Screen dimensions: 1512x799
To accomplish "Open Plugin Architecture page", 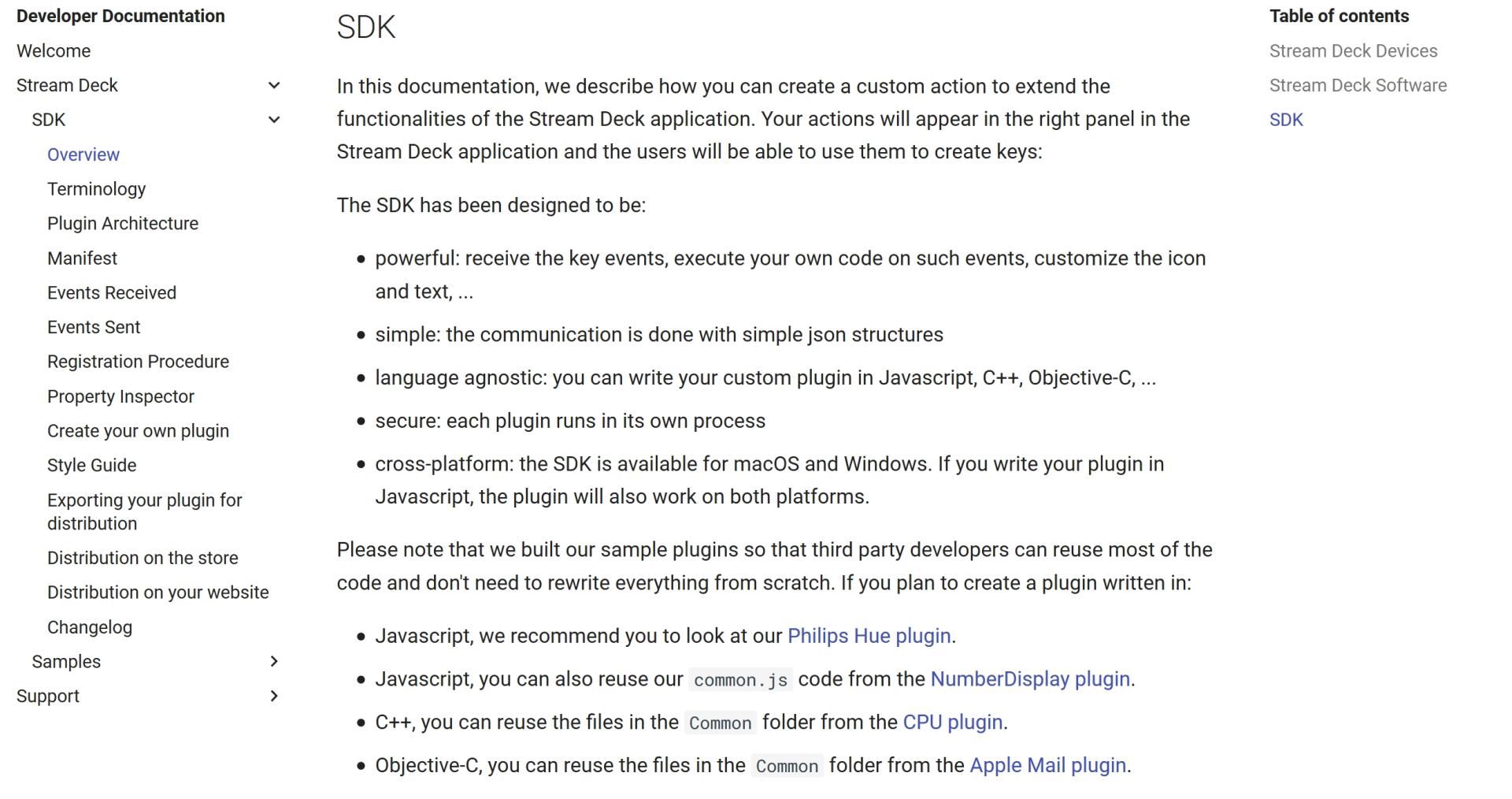I will 123,224.
